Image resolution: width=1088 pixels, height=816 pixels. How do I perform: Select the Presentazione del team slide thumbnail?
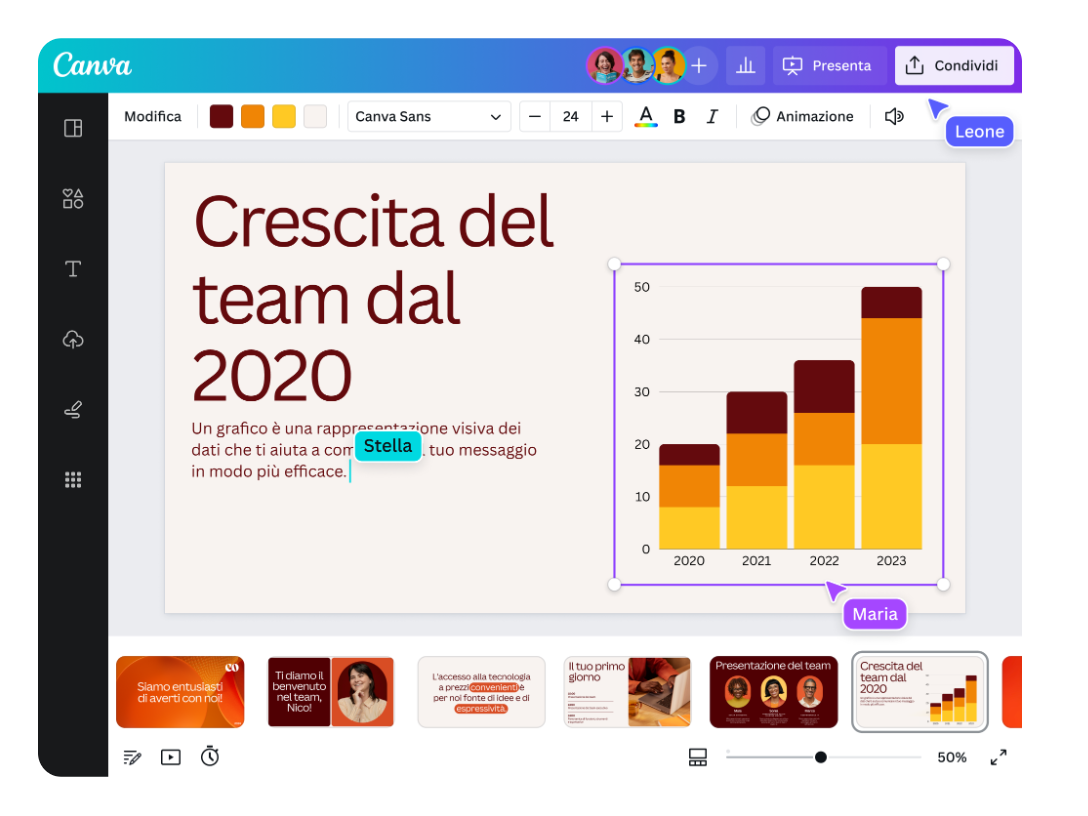tap(774, 691)
